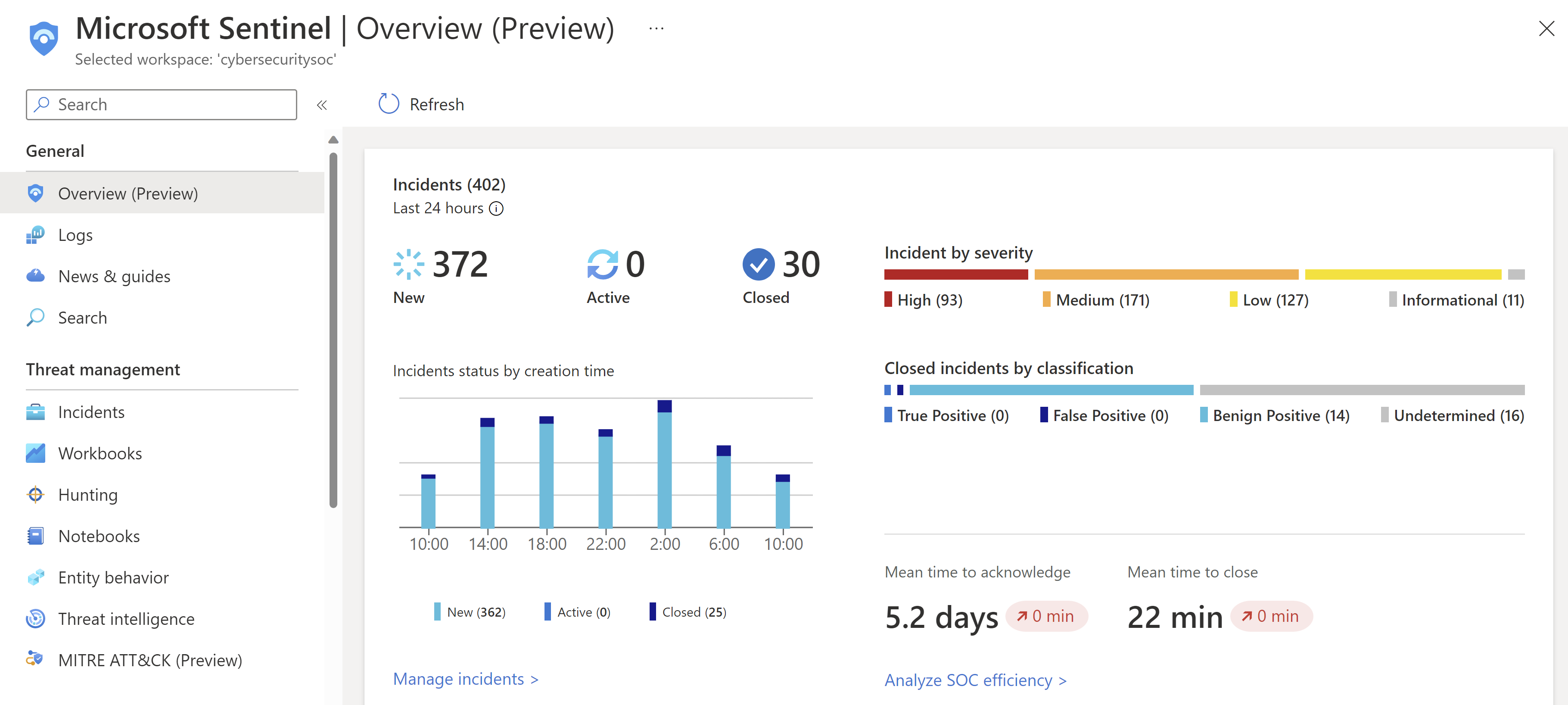Open News & guides cloud icon
The image size is (1568, 705).
point(35,276)
